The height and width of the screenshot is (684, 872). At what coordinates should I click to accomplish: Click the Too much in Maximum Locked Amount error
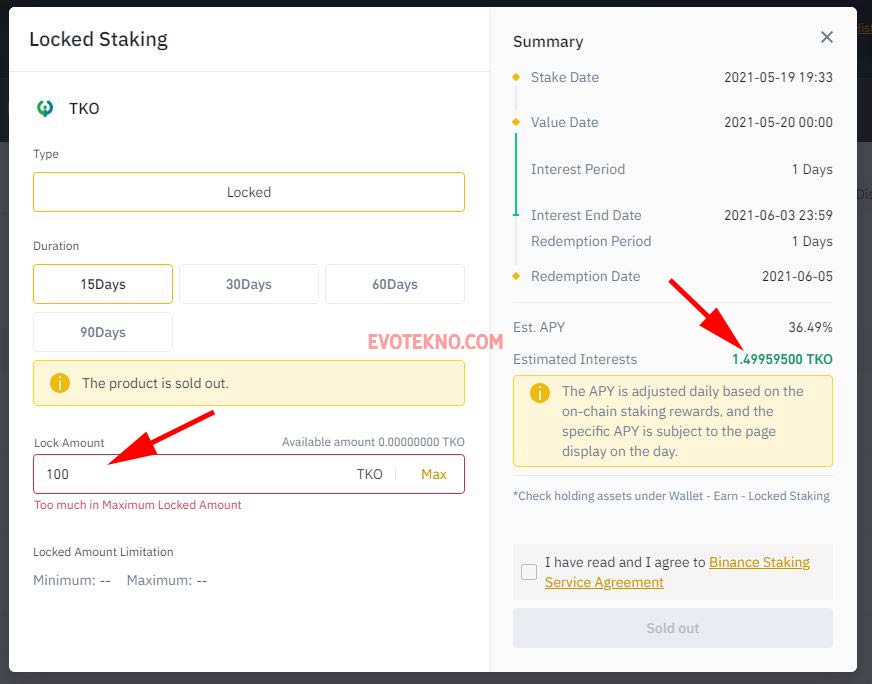coord(138,505)
